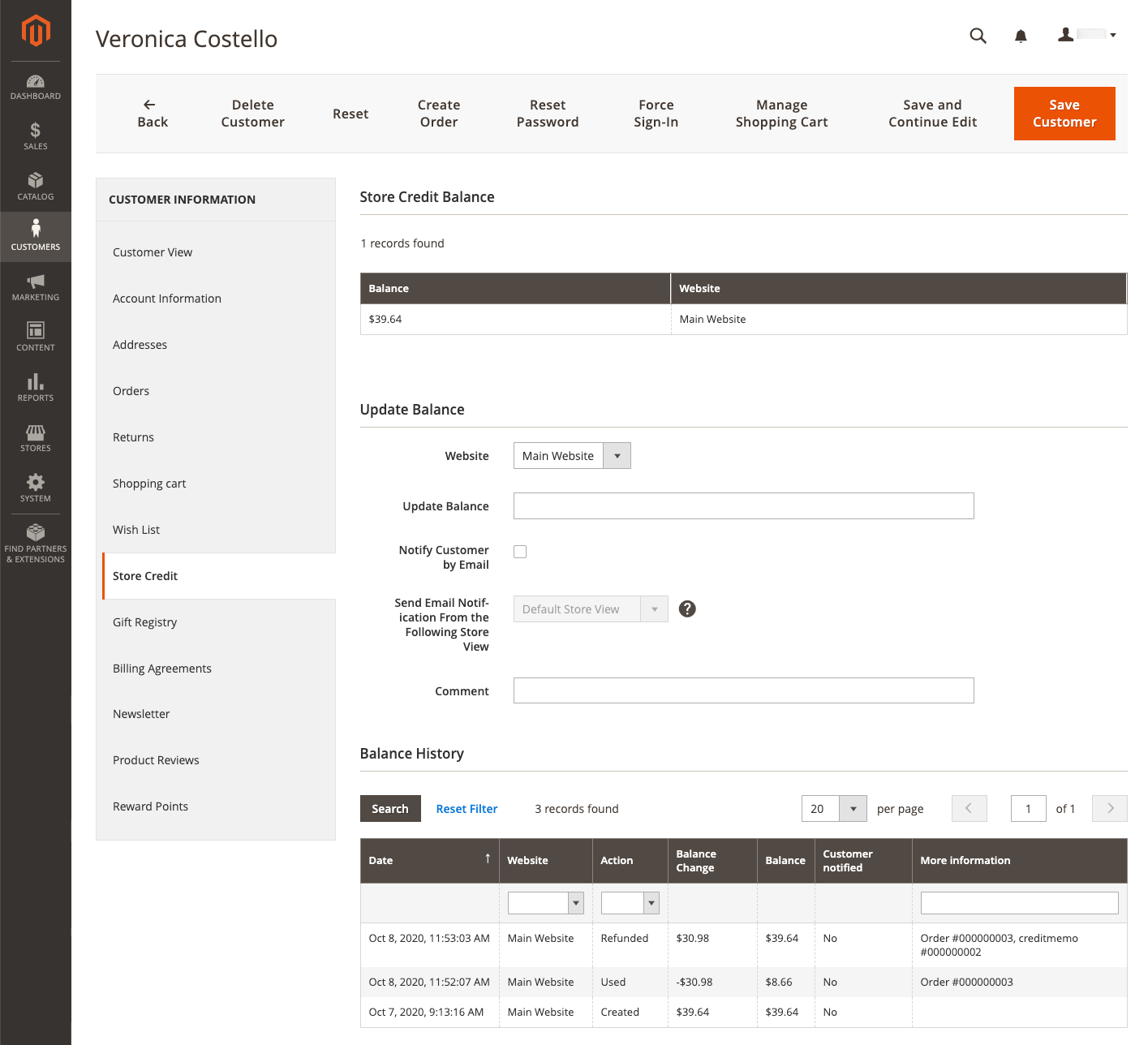Open the Reports bar chart icon

(x=36, y=388)
